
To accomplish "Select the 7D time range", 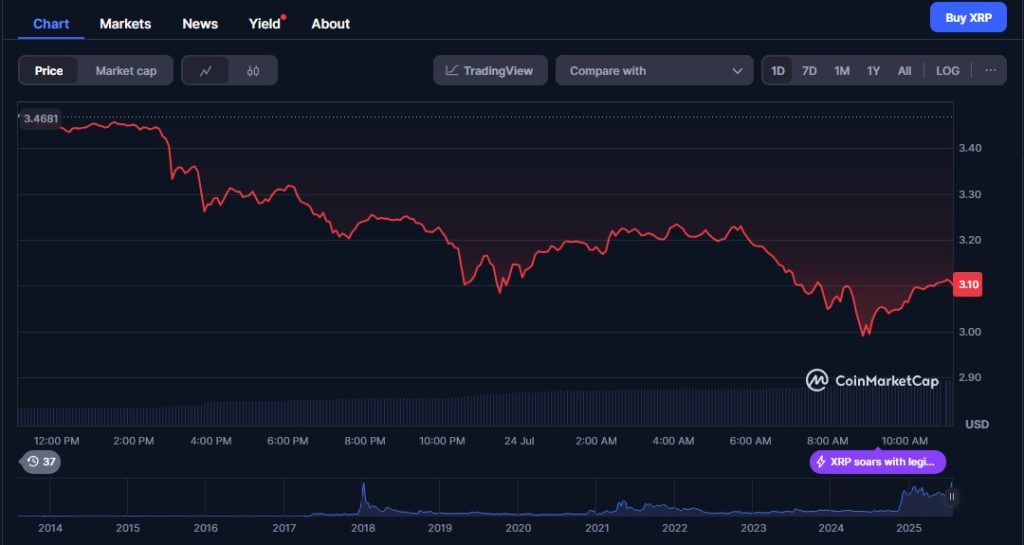I will tap(809, 70).
